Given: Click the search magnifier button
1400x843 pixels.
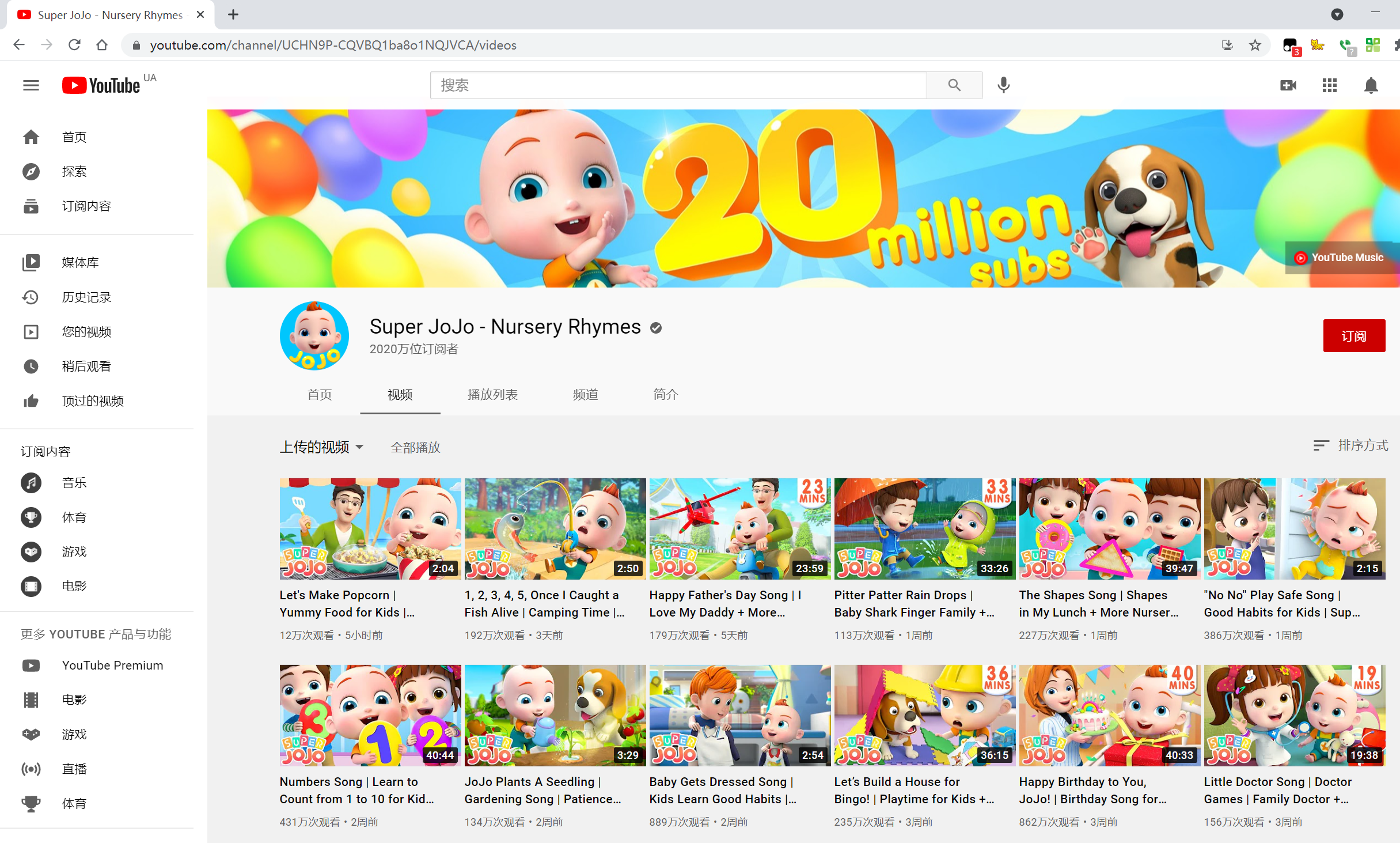Looking at the screenshot, I should point(954,85).
